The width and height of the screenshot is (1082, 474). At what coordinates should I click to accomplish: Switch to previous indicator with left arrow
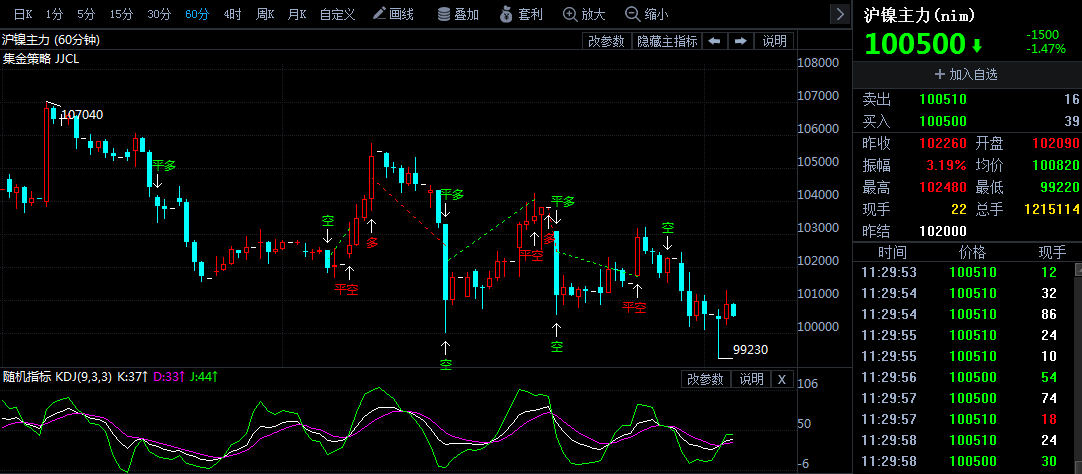coord(715,41)
